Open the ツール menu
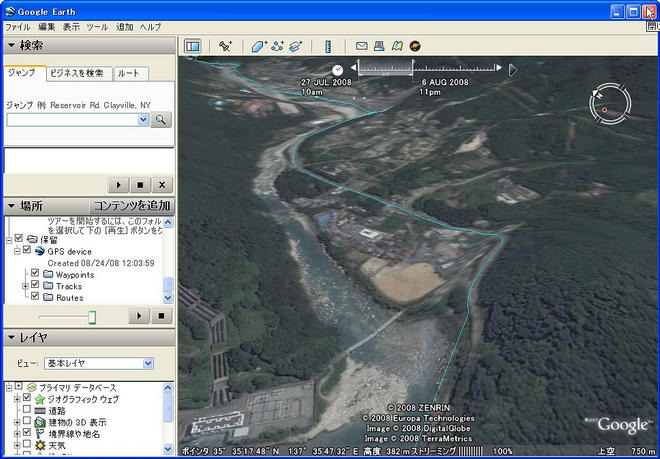660x459 pixels. [97, 26]
